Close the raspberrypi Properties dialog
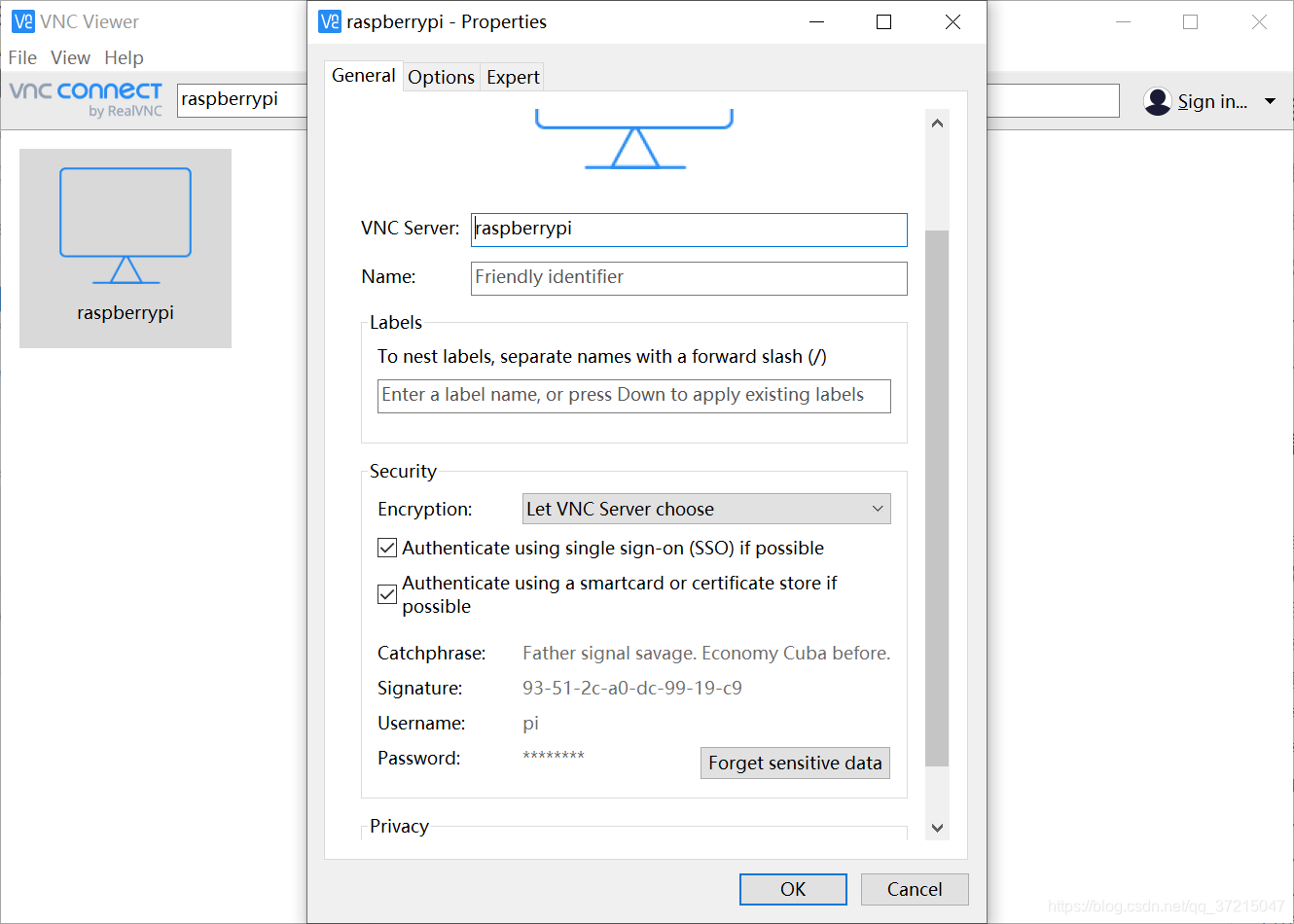 pos(953,21)
